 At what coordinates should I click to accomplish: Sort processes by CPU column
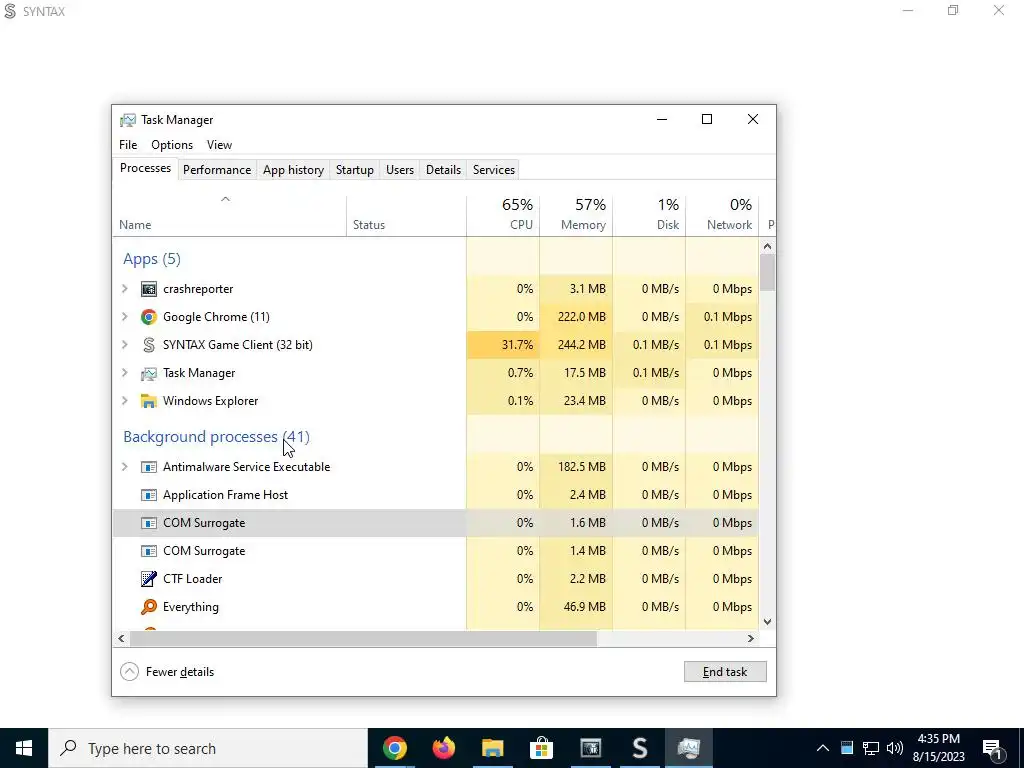[503, 216]
